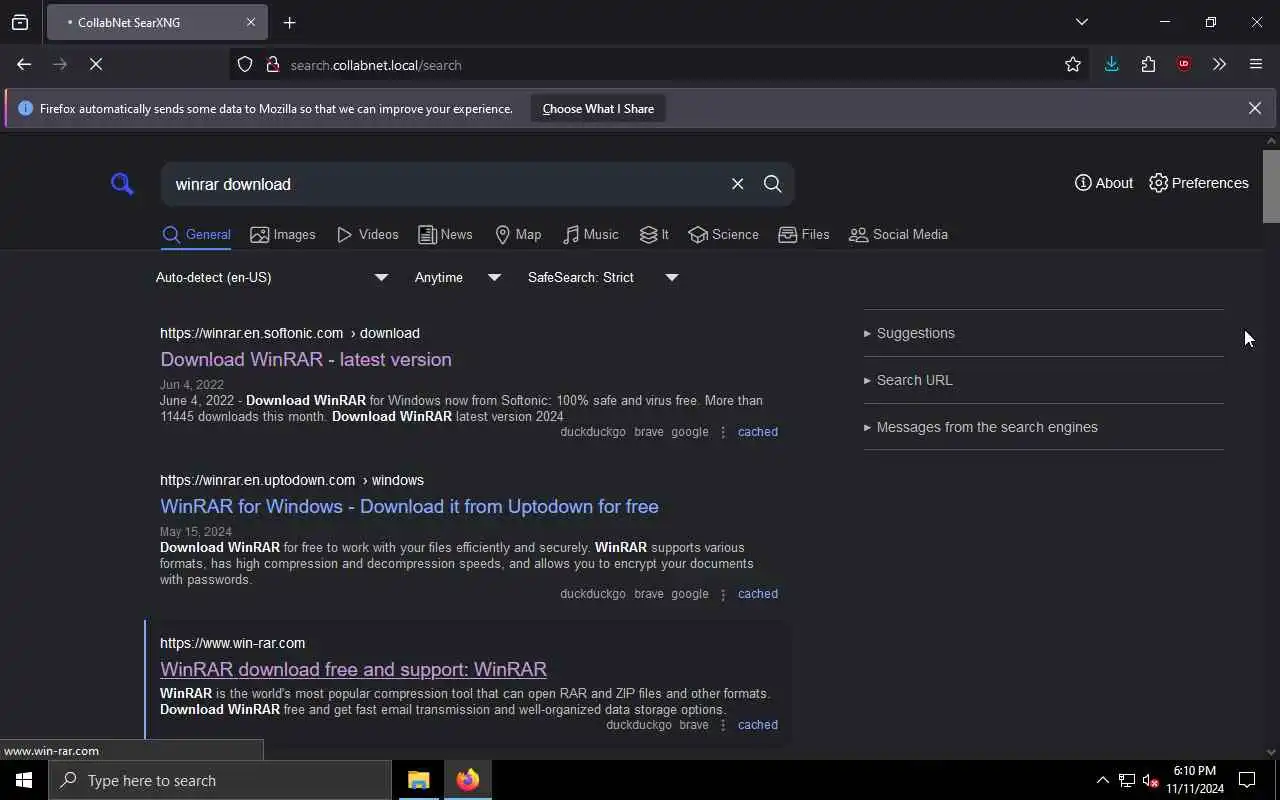Screen dimensions: 1280x800
Task: Switch to Images tab
Action: [283, 235]
